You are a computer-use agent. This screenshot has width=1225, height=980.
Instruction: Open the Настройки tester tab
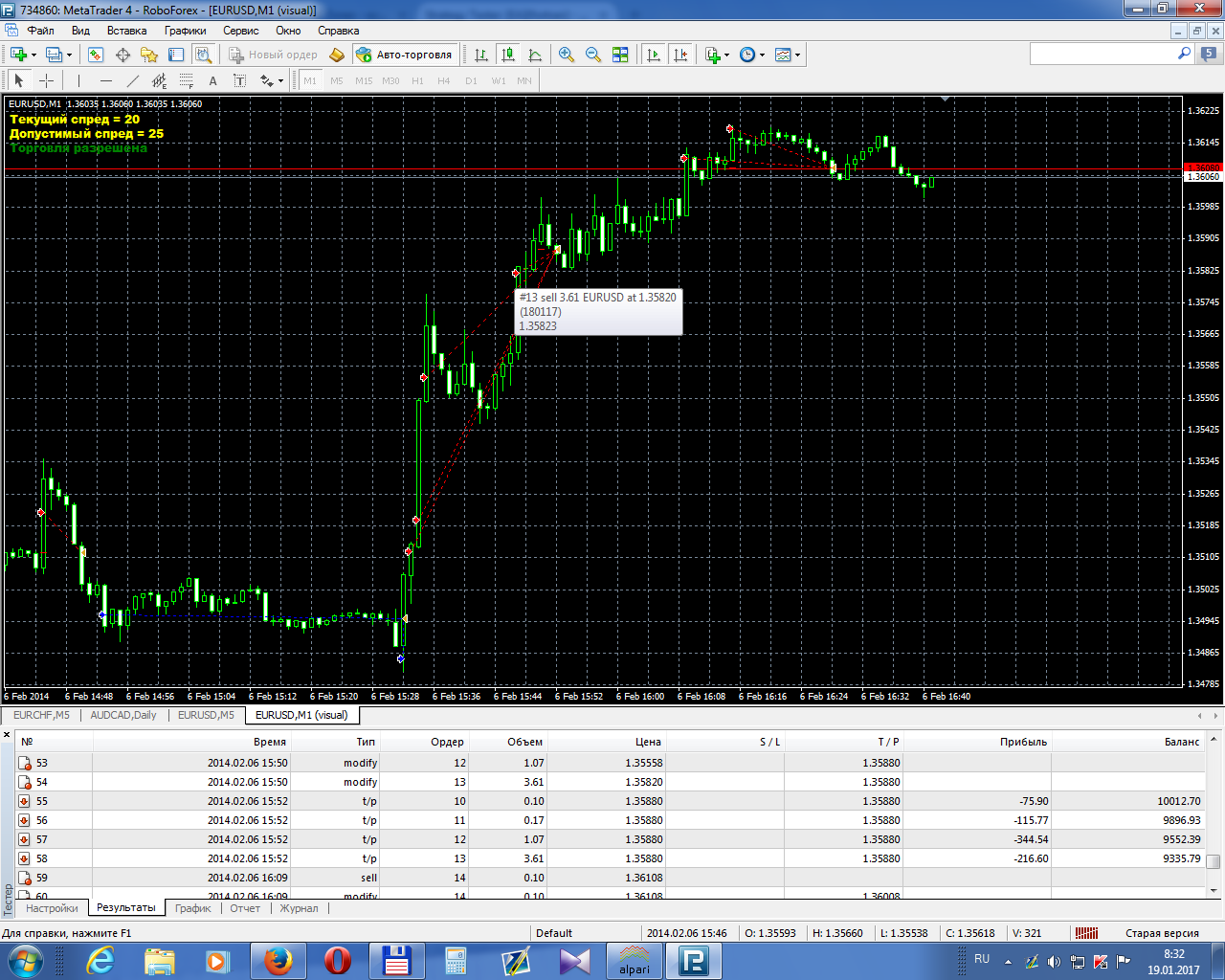pos(52,908)
